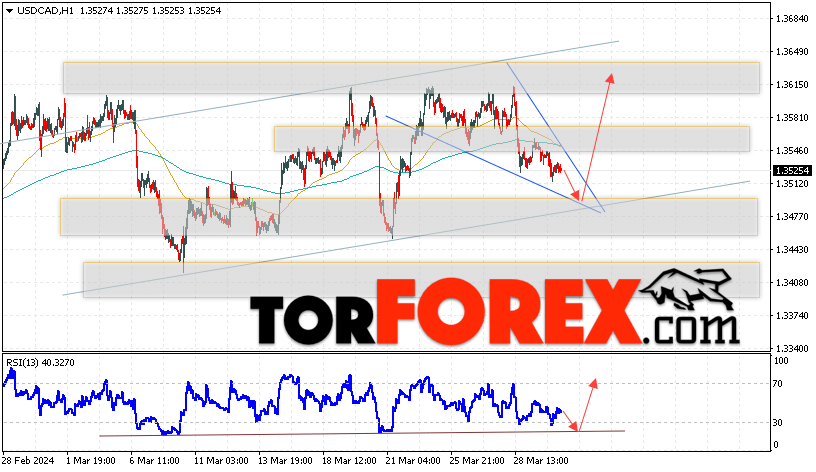
Task: Click the 28 Feb 2024 date label
Action: pyautogui.click(x=28, y=461)
